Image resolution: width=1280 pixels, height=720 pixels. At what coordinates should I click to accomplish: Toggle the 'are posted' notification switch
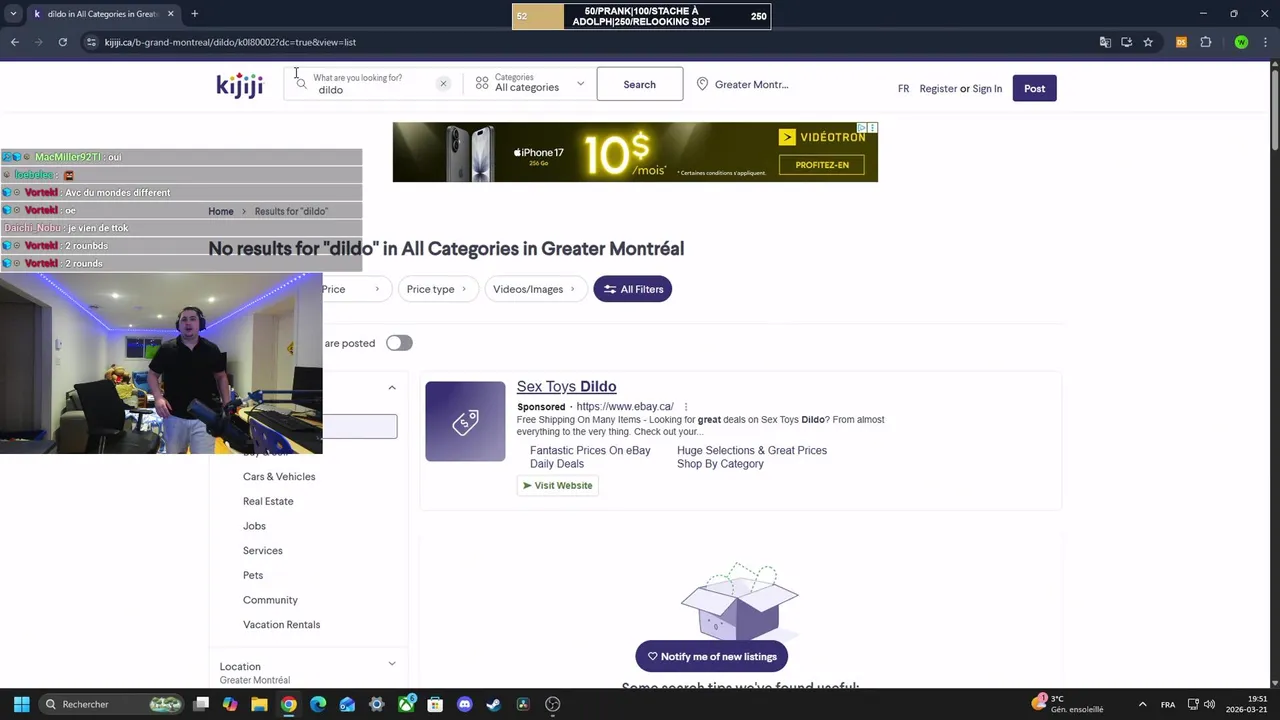(x=399, y=343)
